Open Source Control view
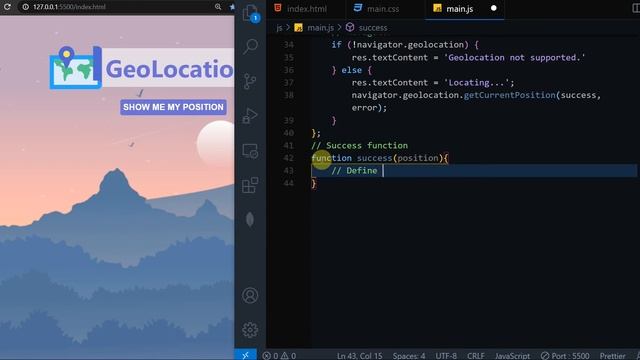Screen dimensions: 640x360 250,81
